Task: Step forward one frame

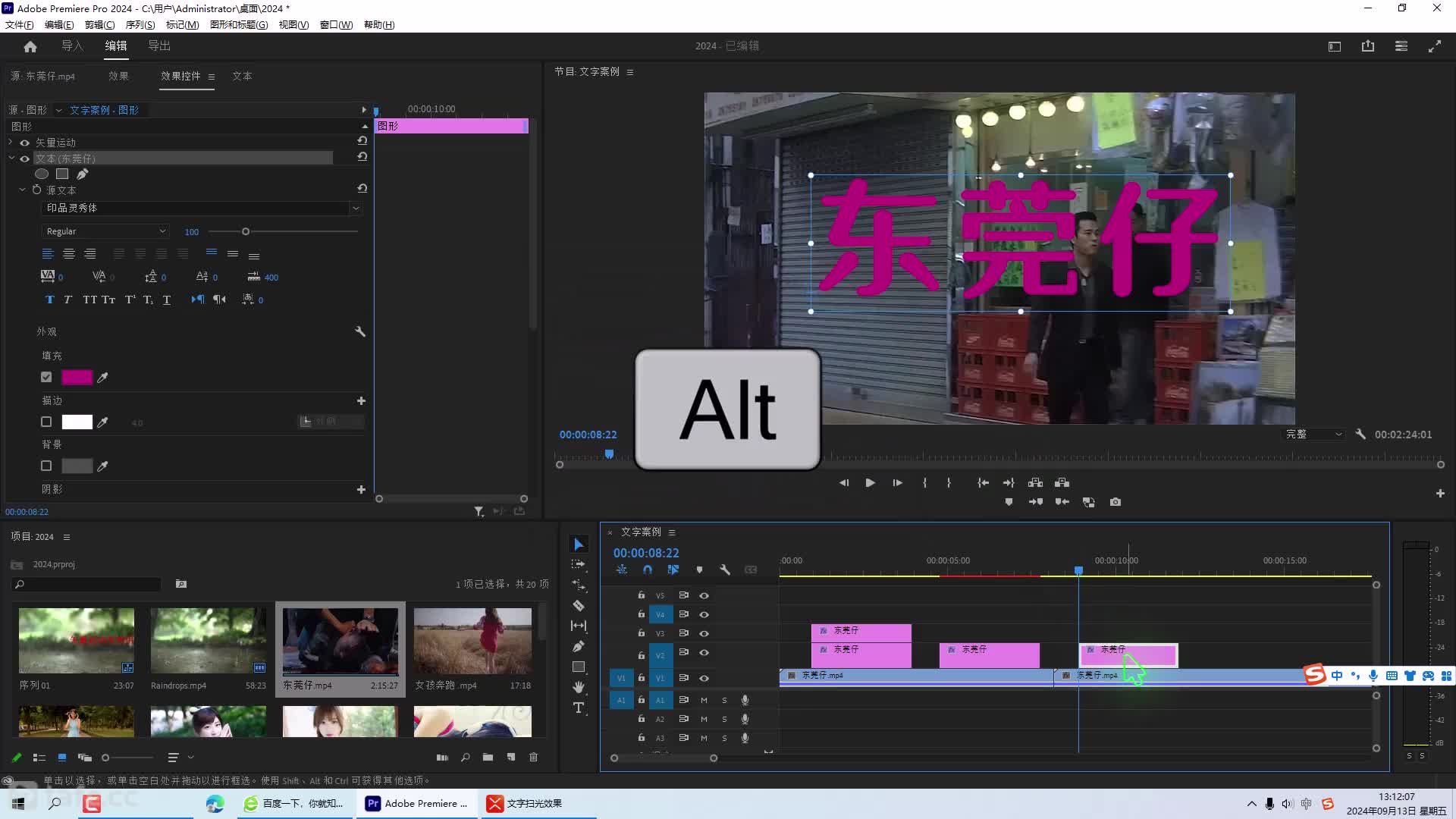Action: 897,482
